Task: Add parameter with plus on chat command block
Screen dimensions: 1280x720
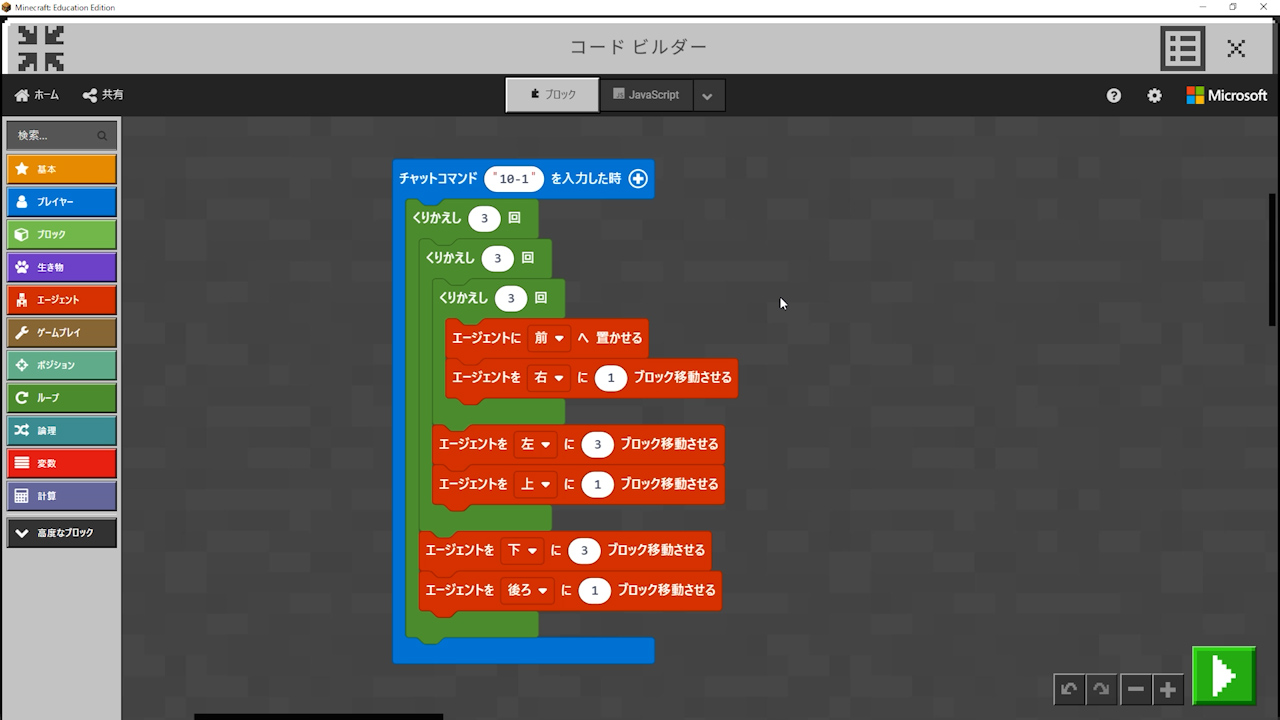Action: pyautogui.click(x=638, y=179)
